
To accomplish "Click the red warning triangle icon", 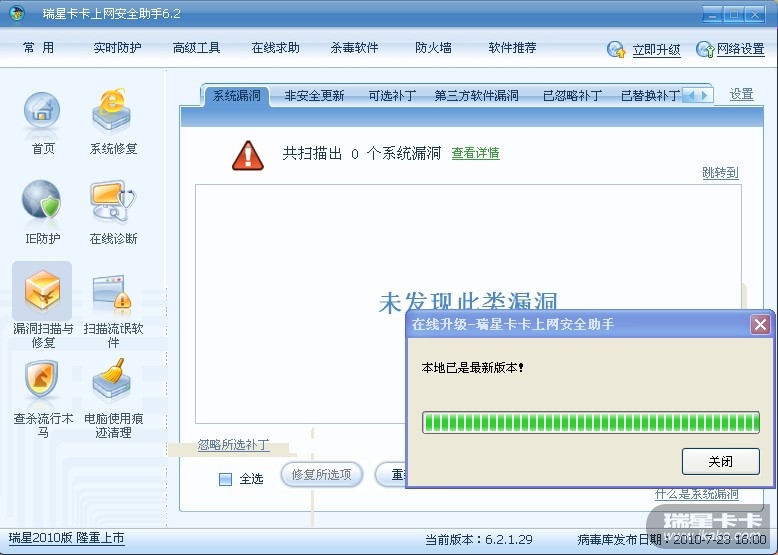I will pos(248,156).
